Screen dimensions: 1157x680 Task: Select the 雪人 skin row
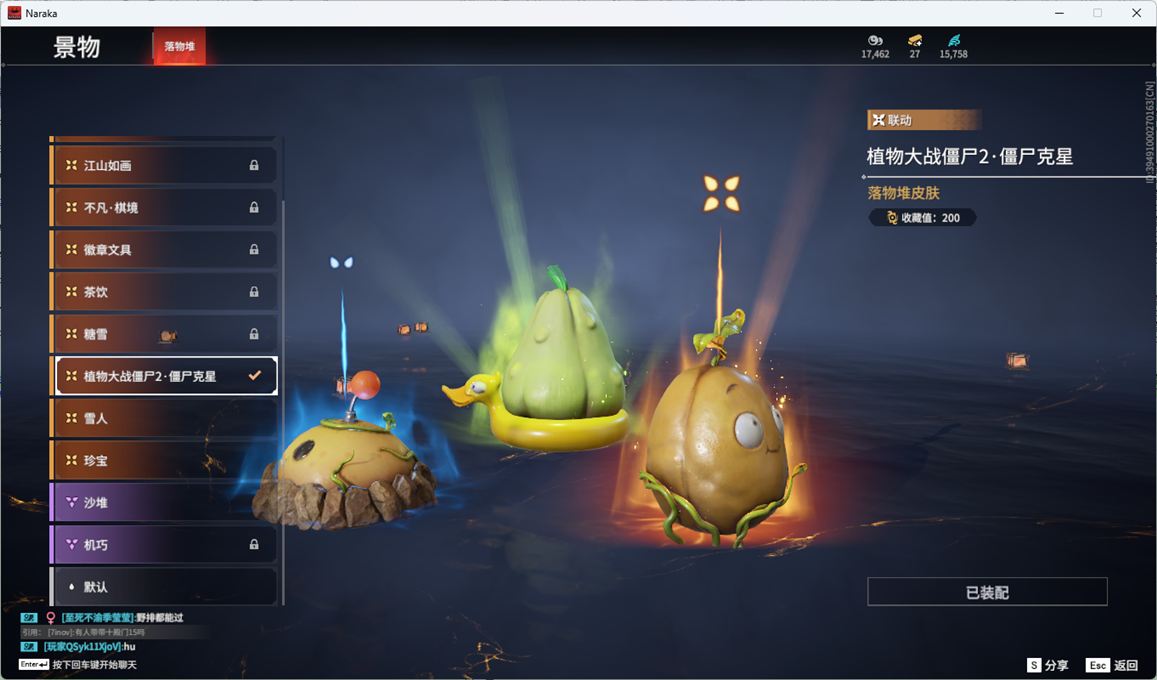tap(164, 418)
